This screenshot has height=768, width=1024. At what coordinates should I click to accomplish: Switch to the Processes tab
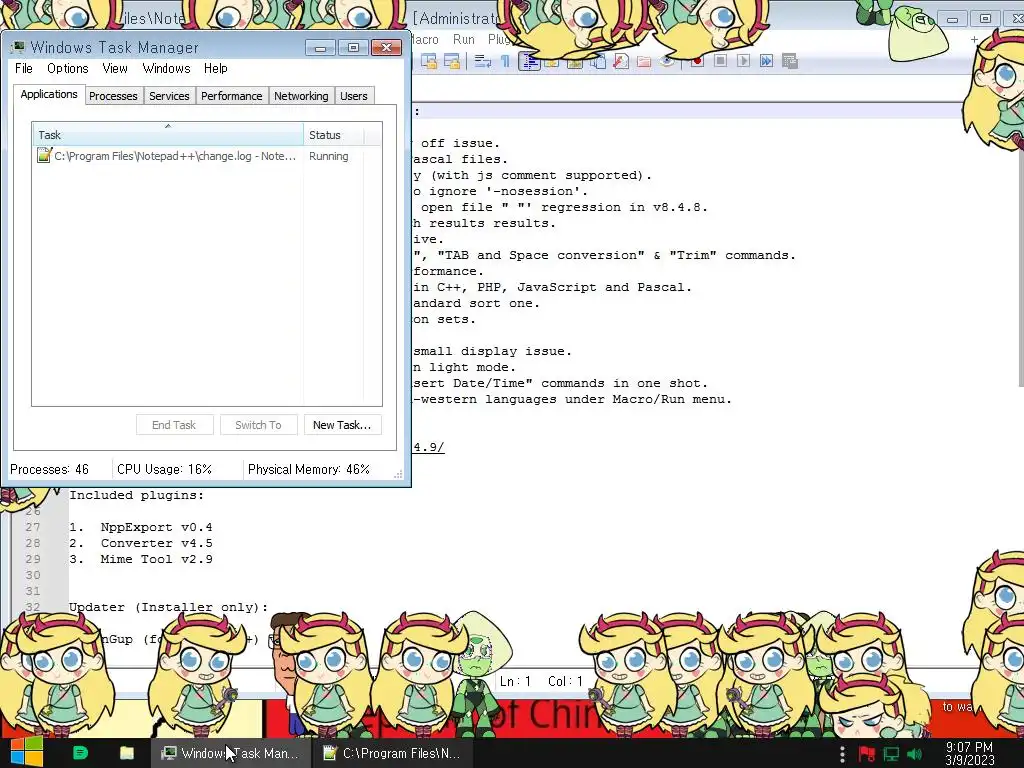113,95
